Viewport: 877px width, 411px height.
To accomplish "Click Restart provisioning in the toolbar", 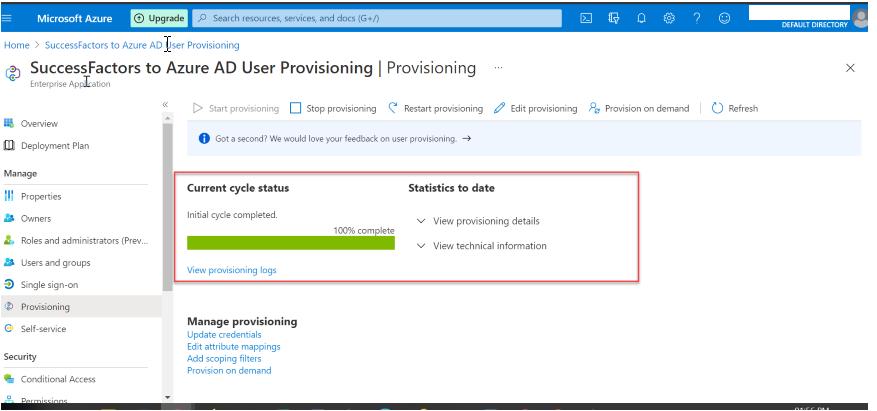I will pos(435,108).
